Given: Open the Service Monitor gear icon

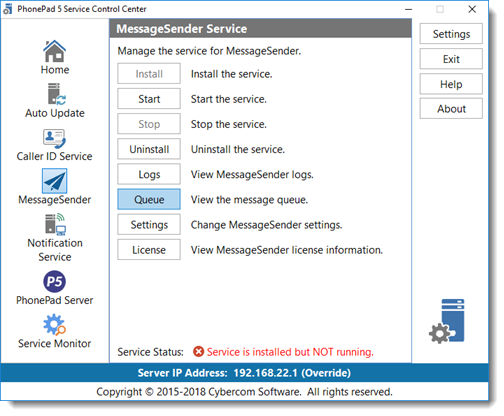Looking at the screenshot, I should pos(54,325).
